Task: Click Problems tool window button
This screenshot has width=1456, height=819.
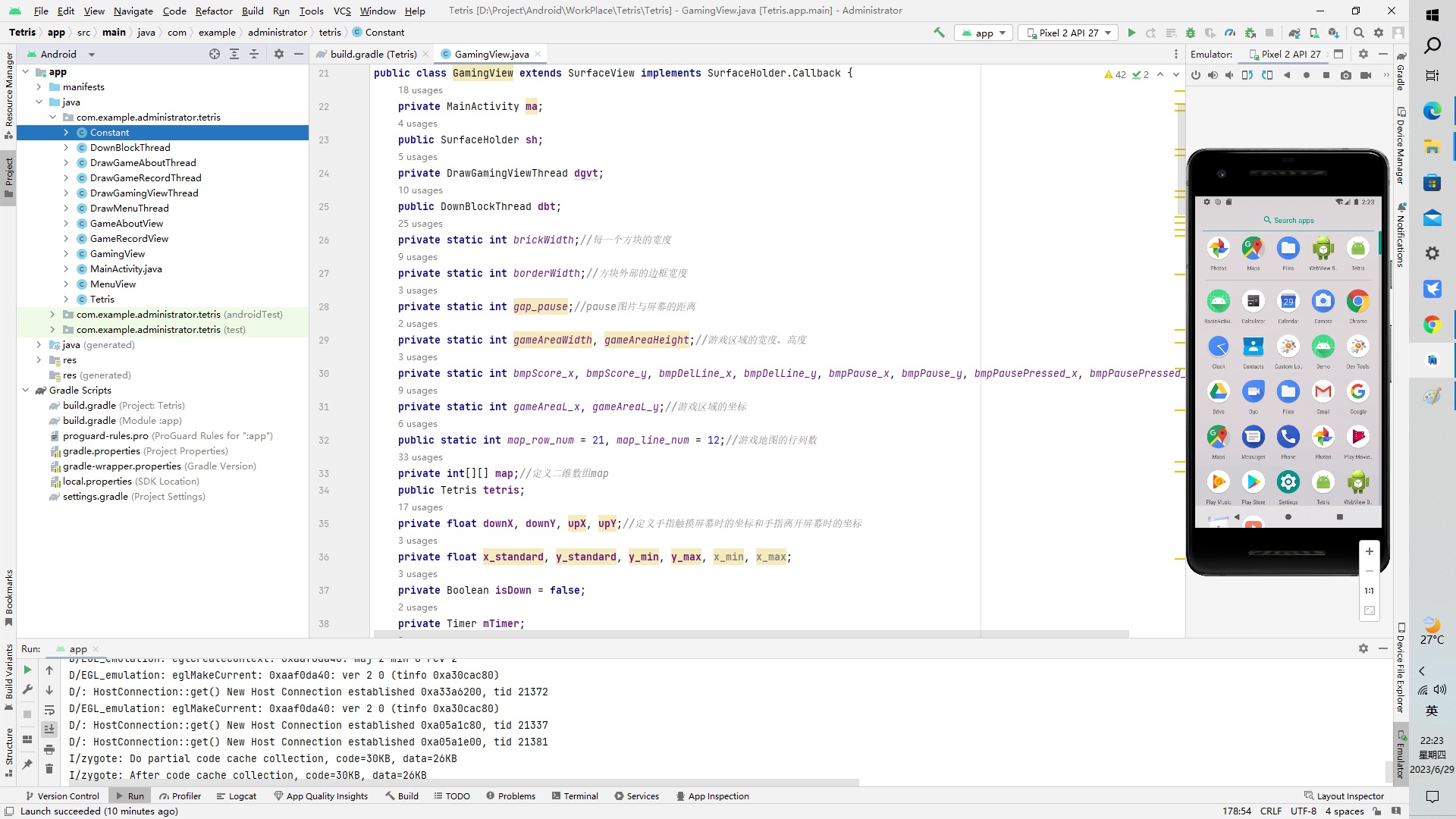Action: [x=510, y=795]
